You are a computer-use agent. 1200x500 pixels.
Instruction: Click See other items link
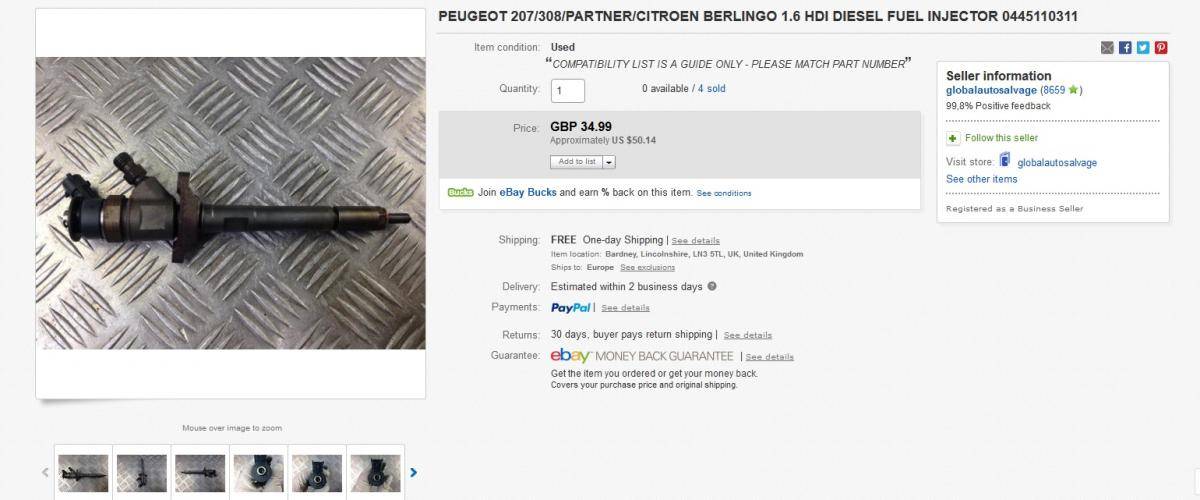(981, 179)
